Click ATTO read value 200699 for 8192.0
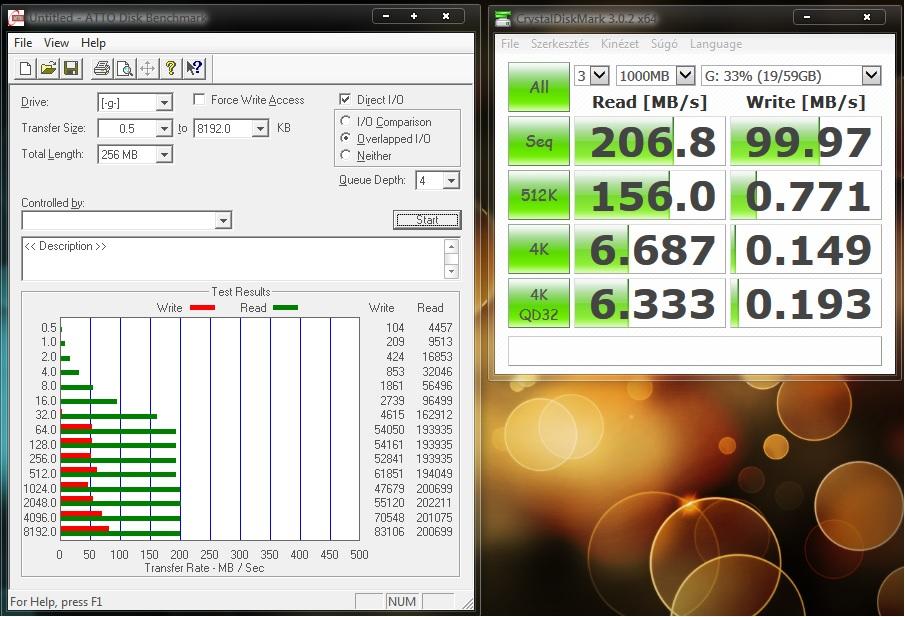The height and width of the screenshot is (617, 905). pos(434,532)
